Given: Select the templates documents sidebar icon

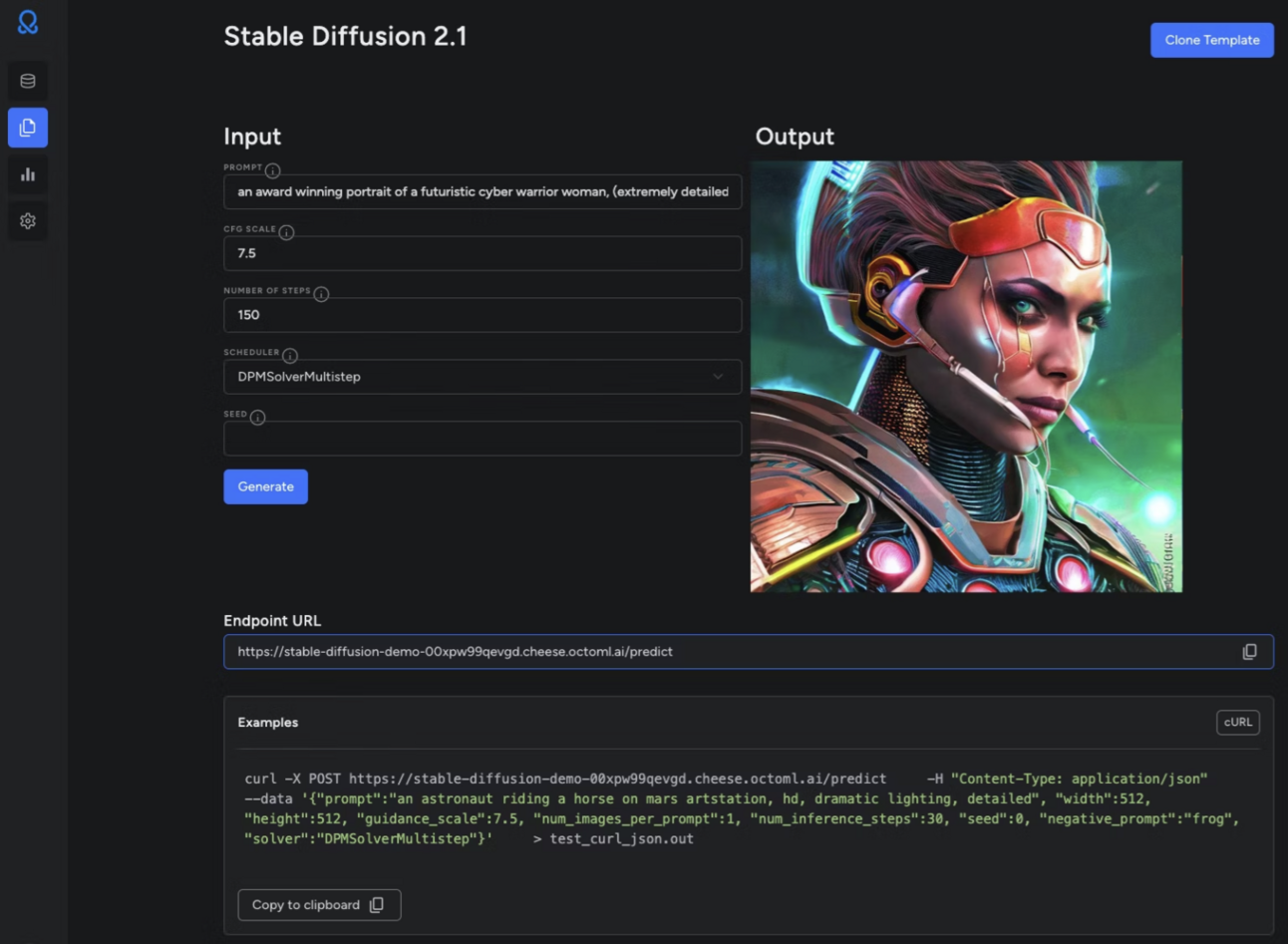Looking at the screenshot, I should tap(28, 128).
